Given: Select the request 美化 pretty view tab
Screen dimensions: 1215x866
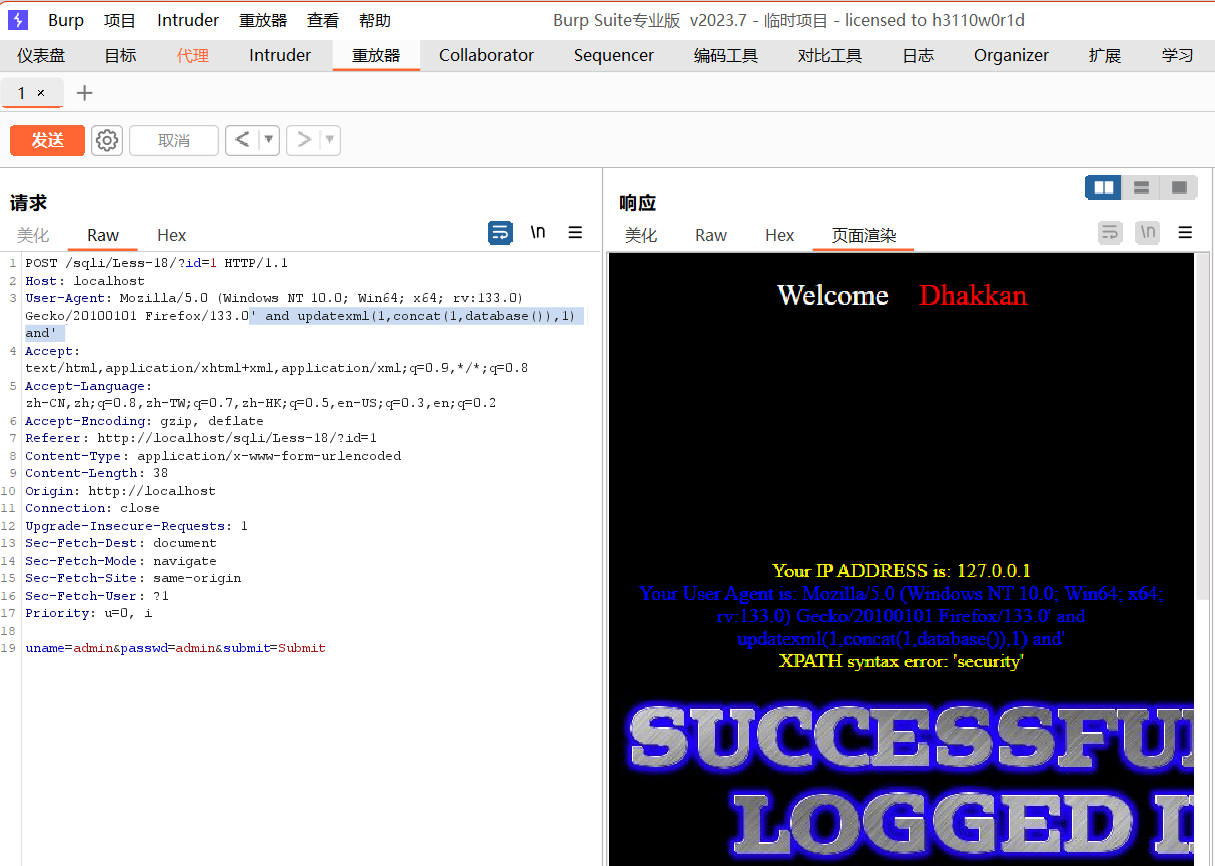Looking at the screenshot, I should (x=33, y=235).
